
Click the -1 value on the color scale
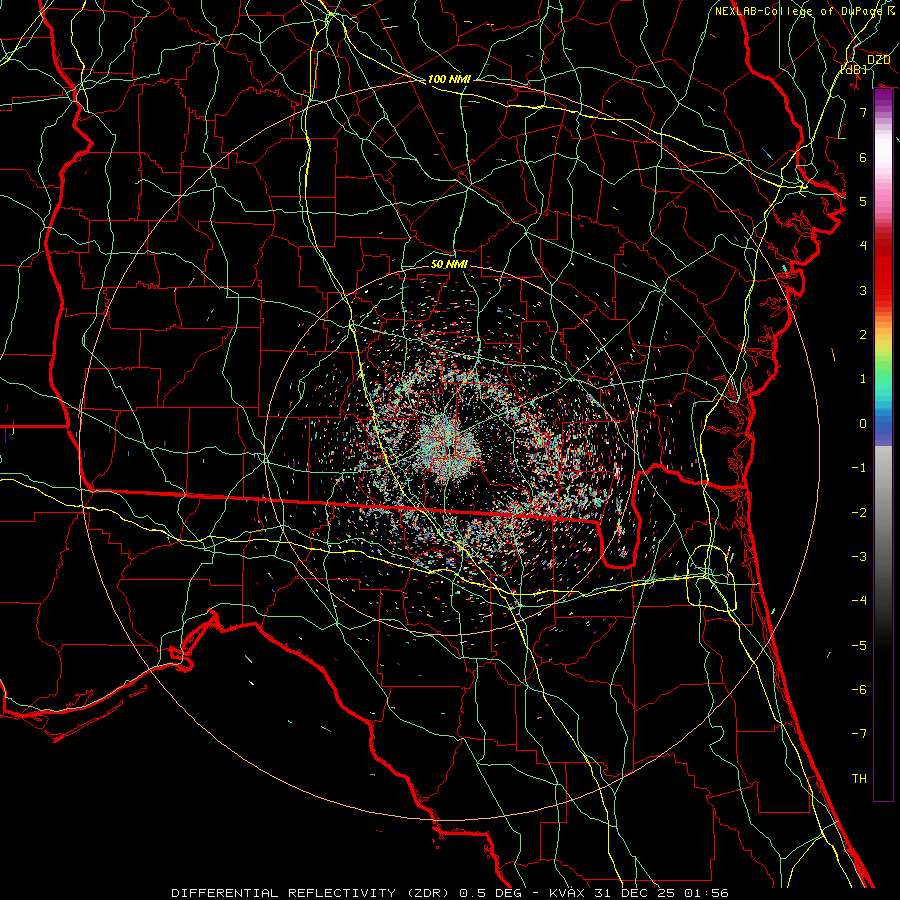tap(859, 468)
